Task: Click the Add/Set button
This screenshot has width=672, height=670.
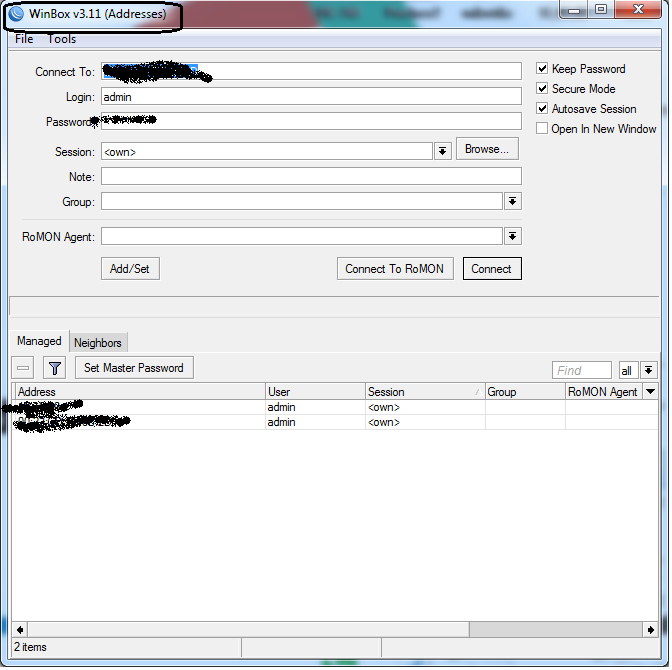Action: [130, 269]
